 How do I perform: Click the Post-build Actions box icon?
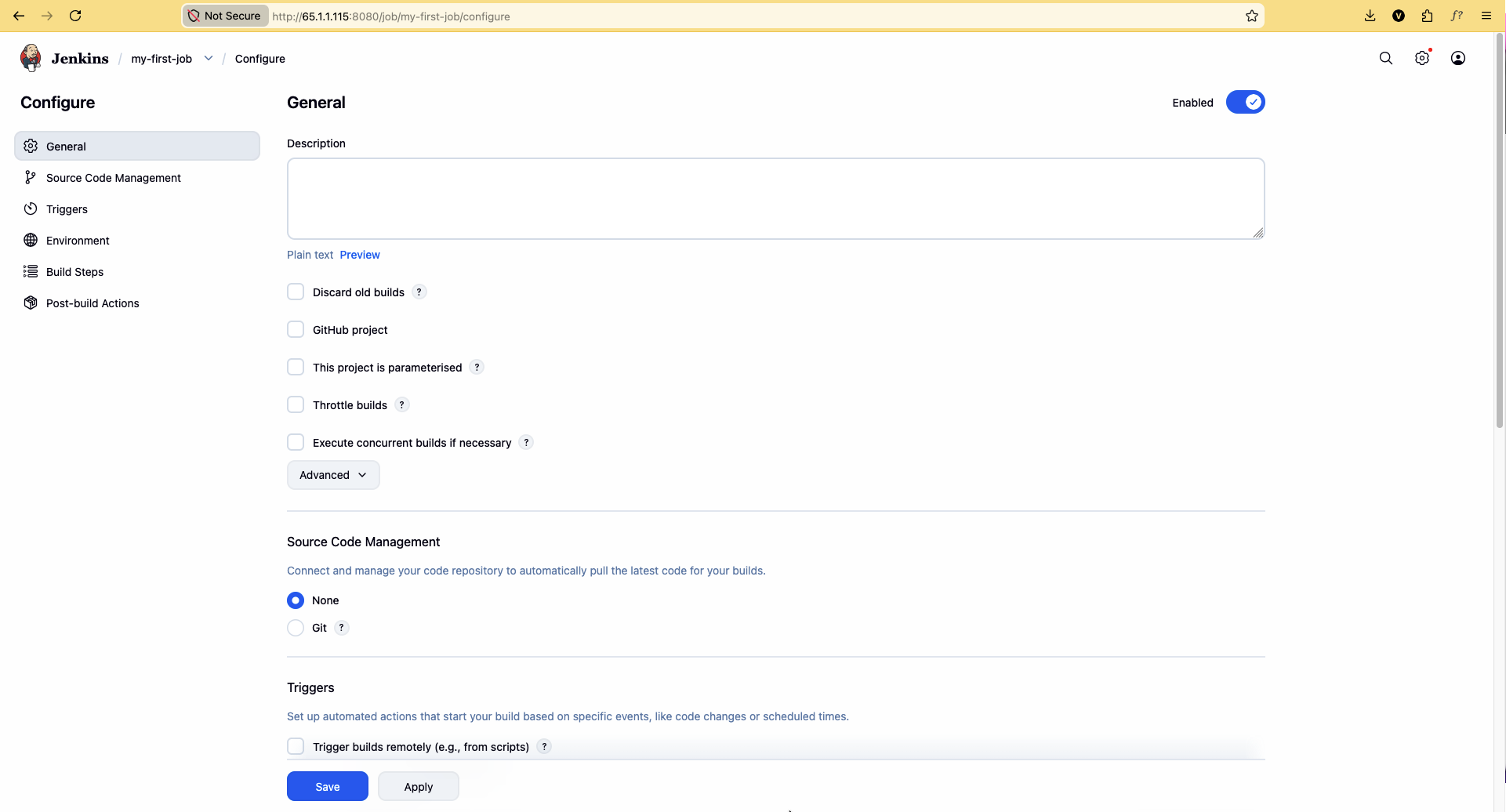[31, 303]
